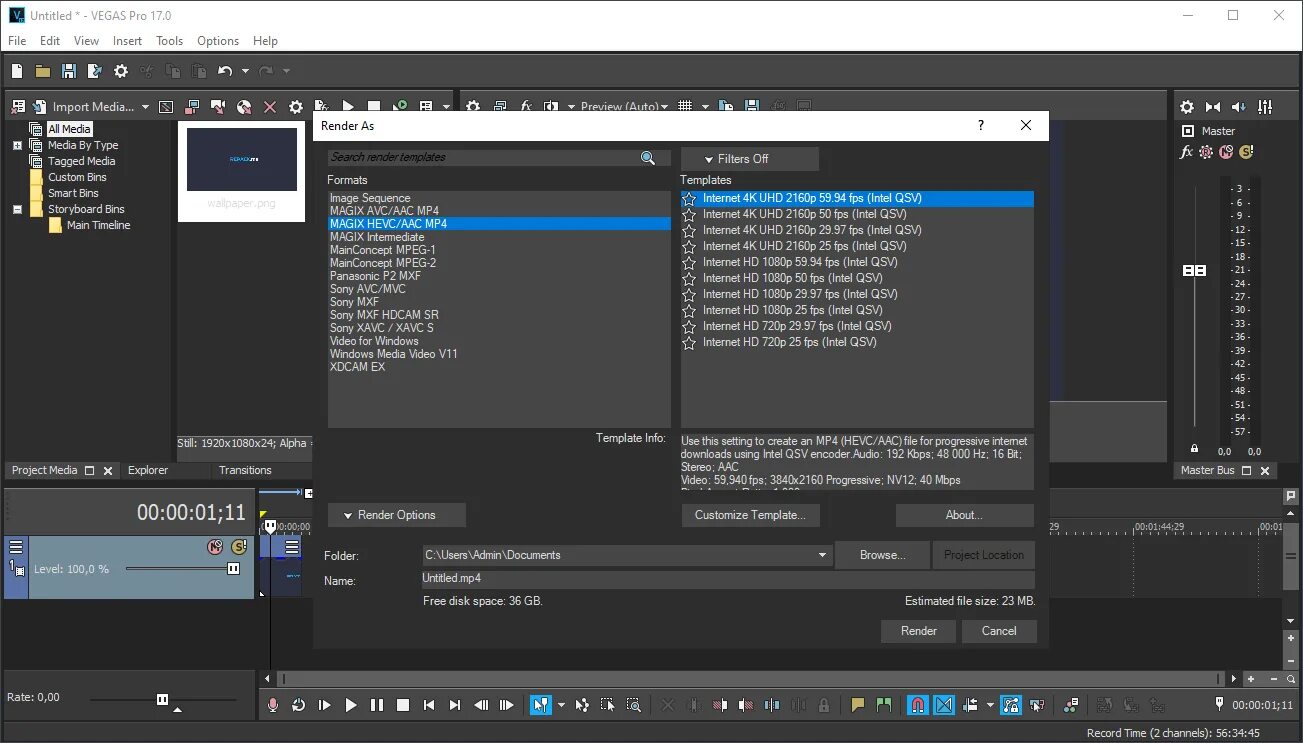Viewport: 1303px width, 743px height.
Task: Click the Insert Region icon
Action: [x=884, y=705]
